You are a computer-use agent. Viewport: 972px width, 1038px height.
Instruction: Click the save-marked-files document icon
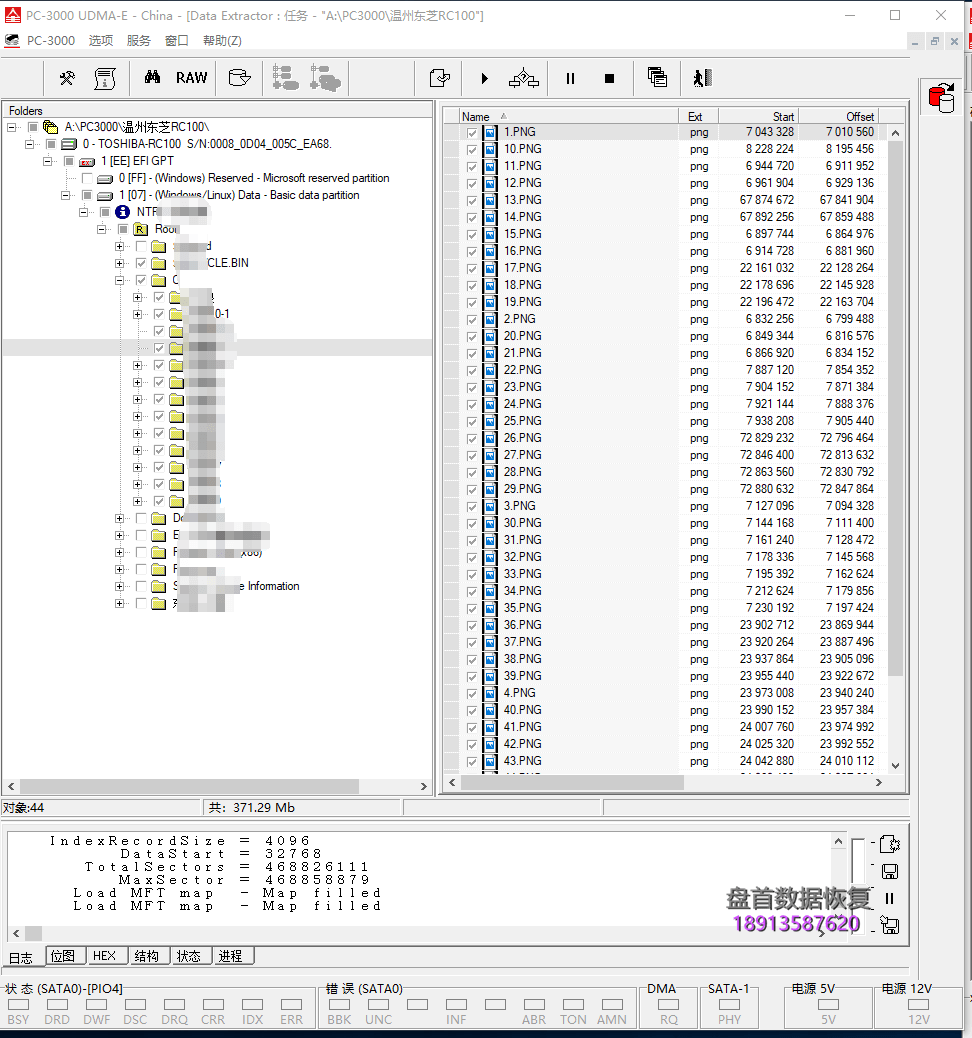pos(440,78)
